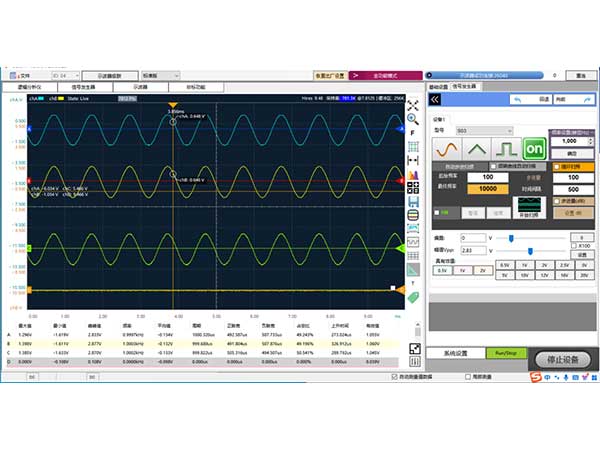Click the end frequency 10000 field
This screenshot has width=600, height=450.
click(x=488, y=189)
